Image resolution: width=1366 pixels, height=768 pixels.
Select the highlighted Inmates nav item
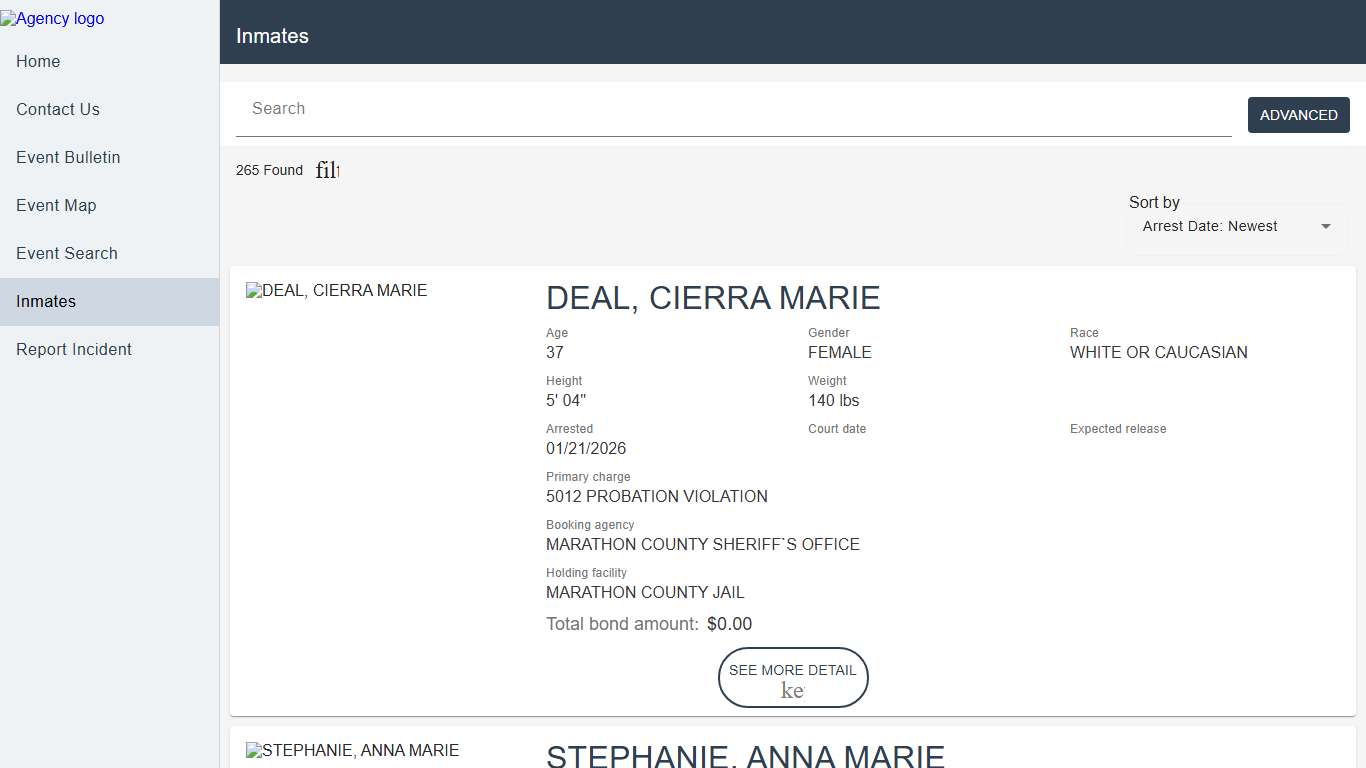[x=45, y=301]
